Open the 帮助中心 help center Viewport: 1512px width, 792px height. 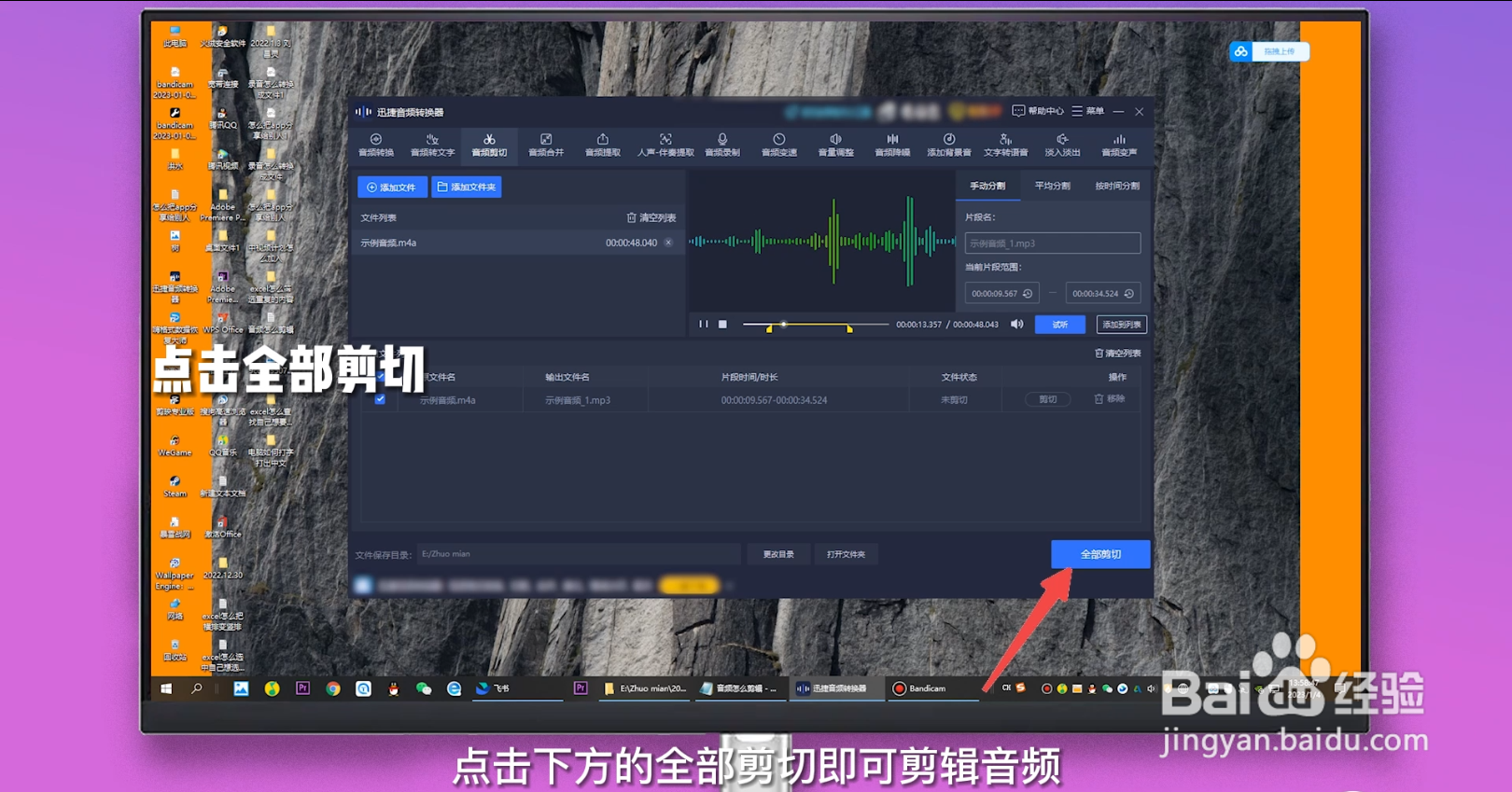coord(1038,111)
